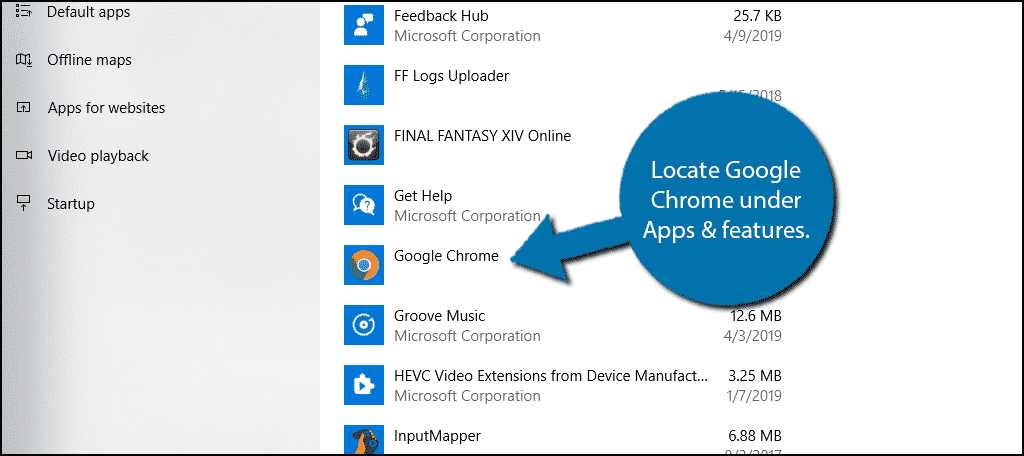Image resolution: width=1024 pixels, height=456 pixels.
Task: Go to Apps for websites
Action: [x=106, y=108]
